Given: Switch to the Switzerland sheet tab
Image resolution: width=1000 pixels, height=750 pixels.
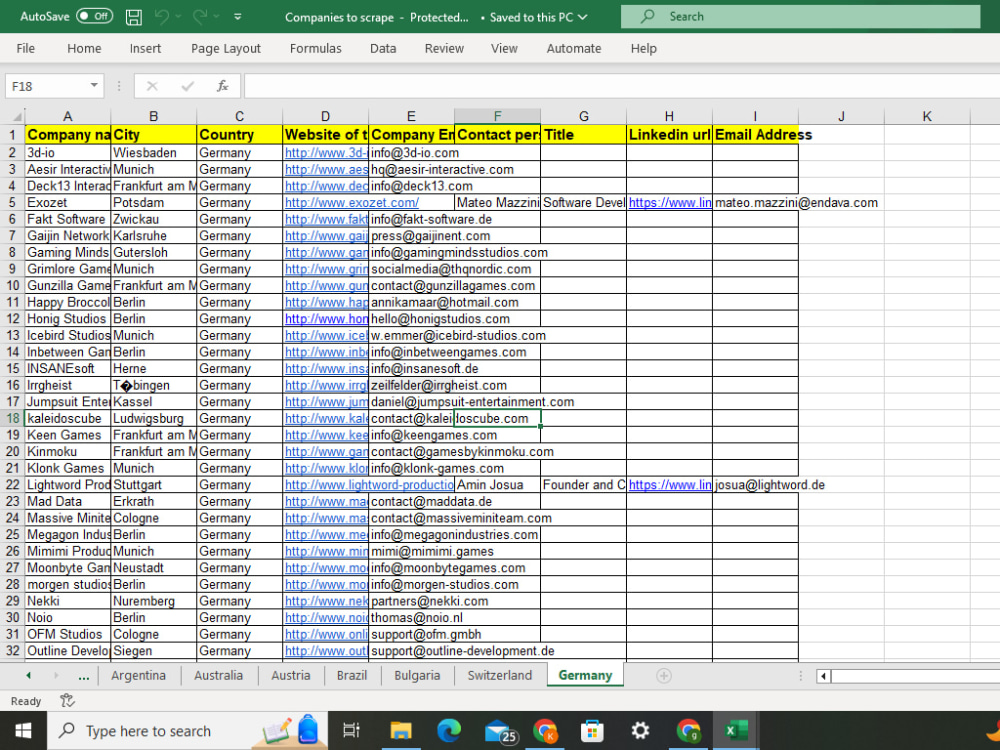Looking at the screenshot, I should 499,675.
